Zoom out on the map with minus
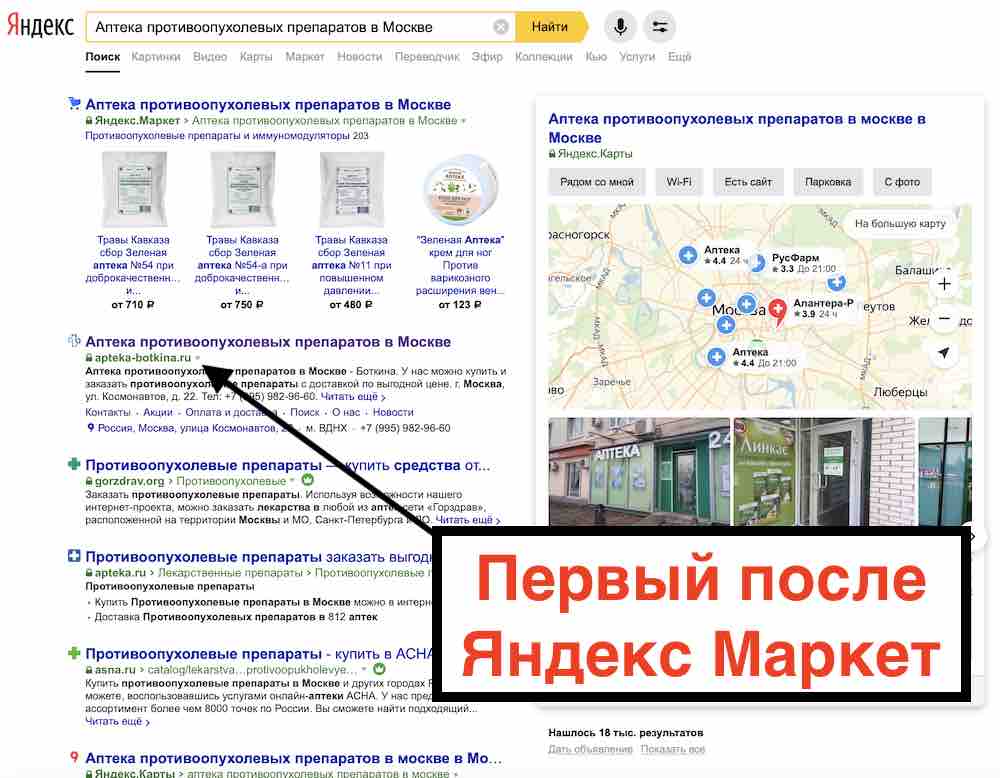The height and width of the screenshot is (778, 1000). (945, 318)
